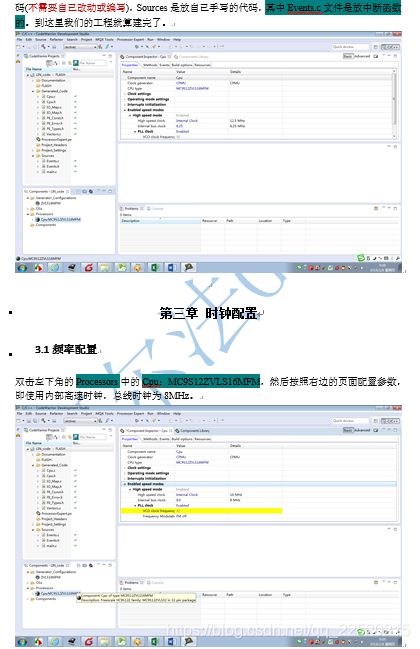420x649 pixels.
Task: Click highlighted Processors word in document paragraph
Action: (x=97, y=381)
